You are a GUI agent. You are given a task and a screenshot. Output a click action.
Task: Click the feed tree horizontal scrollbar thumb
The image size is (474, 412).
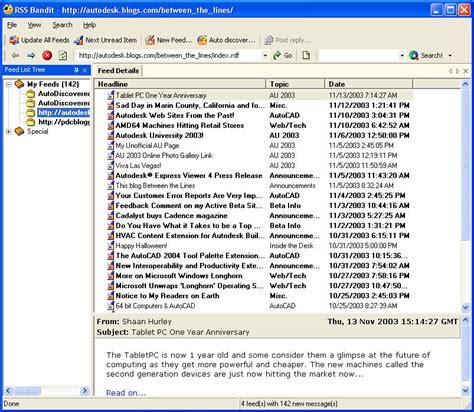(27, 390)
